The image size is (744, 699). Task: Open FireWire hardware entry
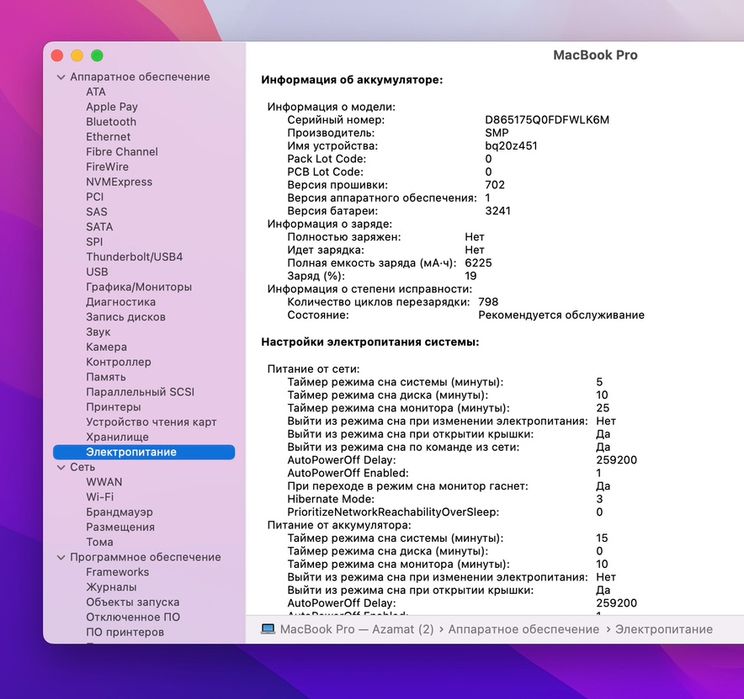pyautogui.click(x=107, y=167)
